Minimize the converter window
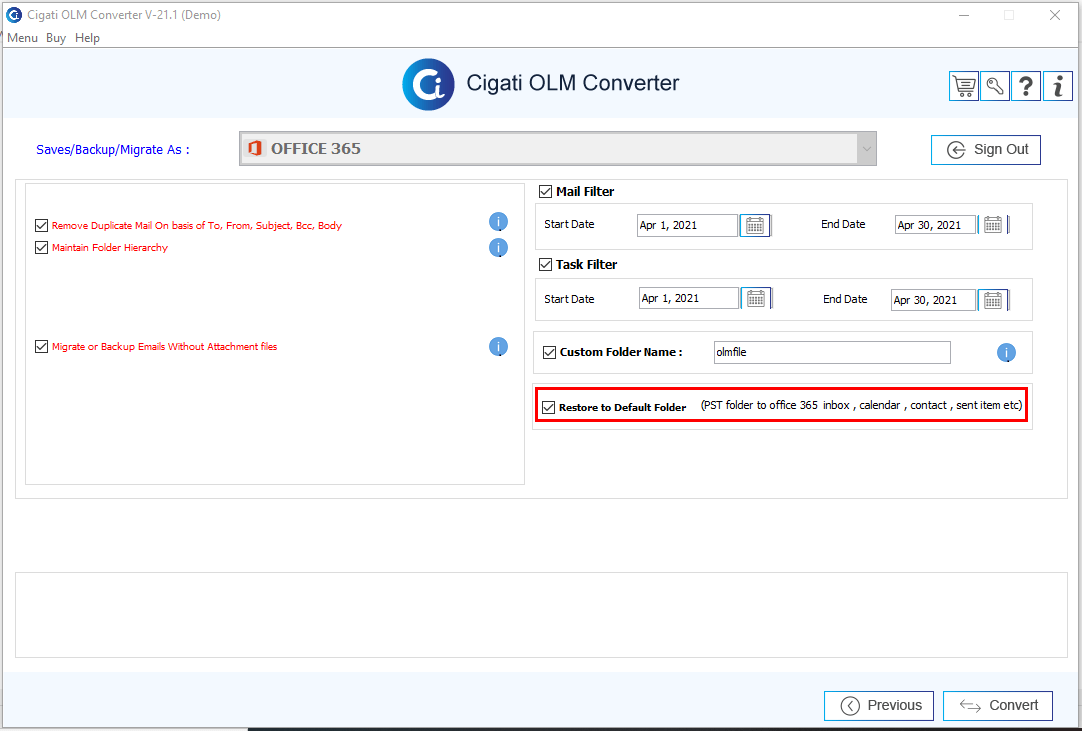This screenshot has width=1082, height=731. (963, 14)
